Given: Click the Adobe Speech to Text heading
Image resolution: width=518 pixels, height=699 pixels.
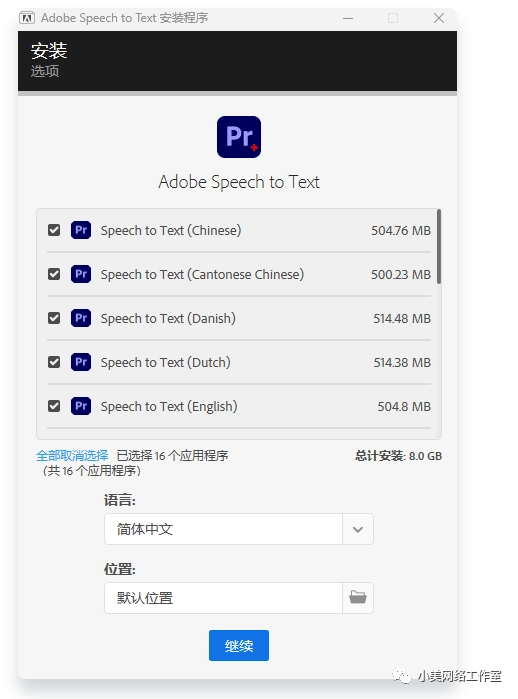Looking at the screenshot, I should [x=239, y=182].
